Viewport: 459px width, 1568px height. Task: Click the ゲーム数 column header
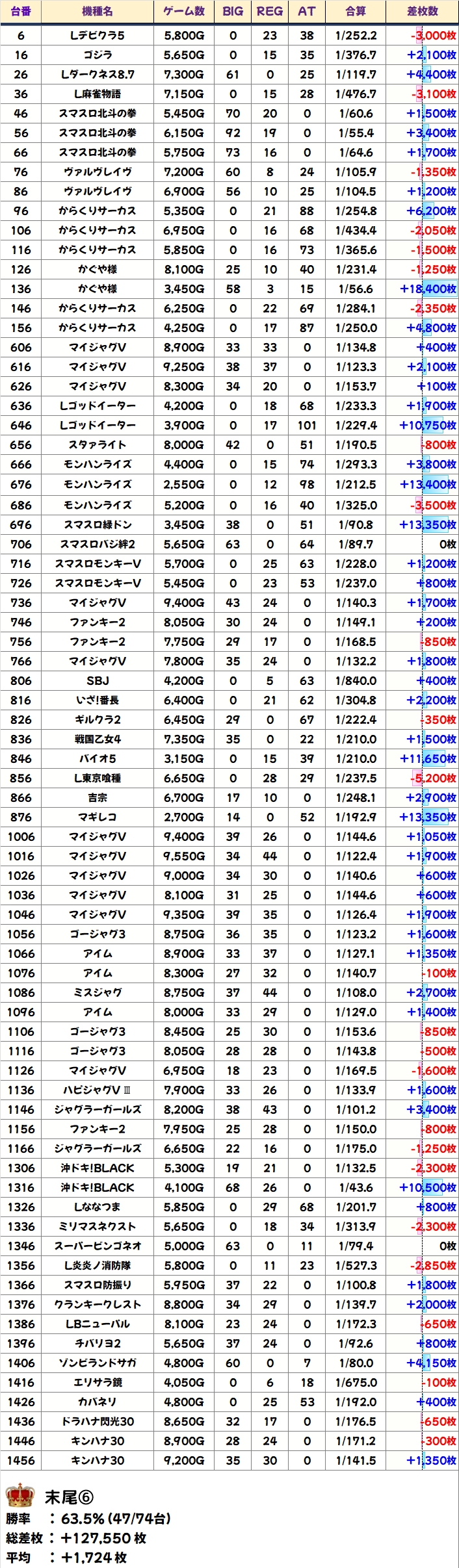[x=184, y=11]
